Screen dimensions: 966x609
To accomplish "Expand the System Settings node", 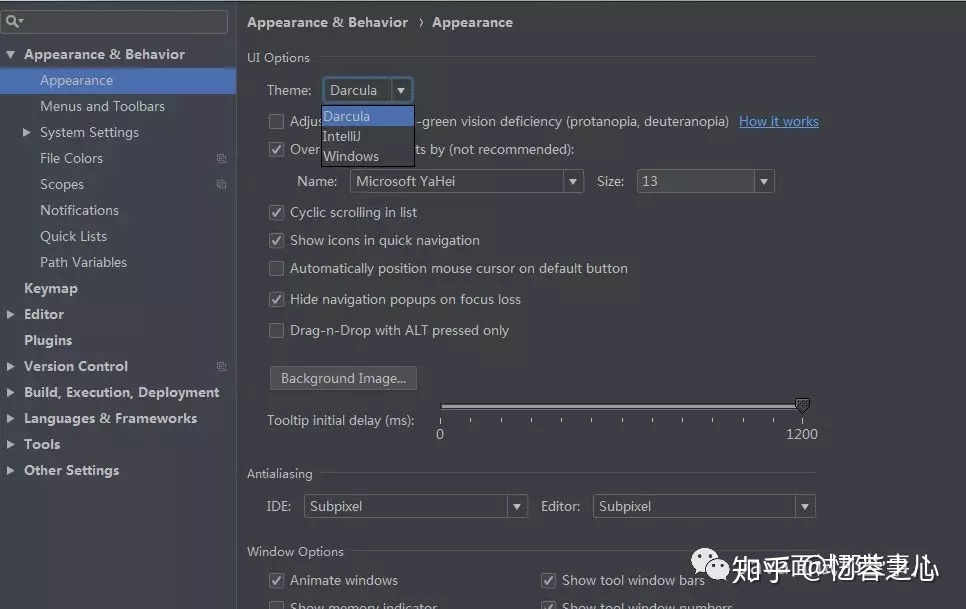I will (x=26, y=132).
